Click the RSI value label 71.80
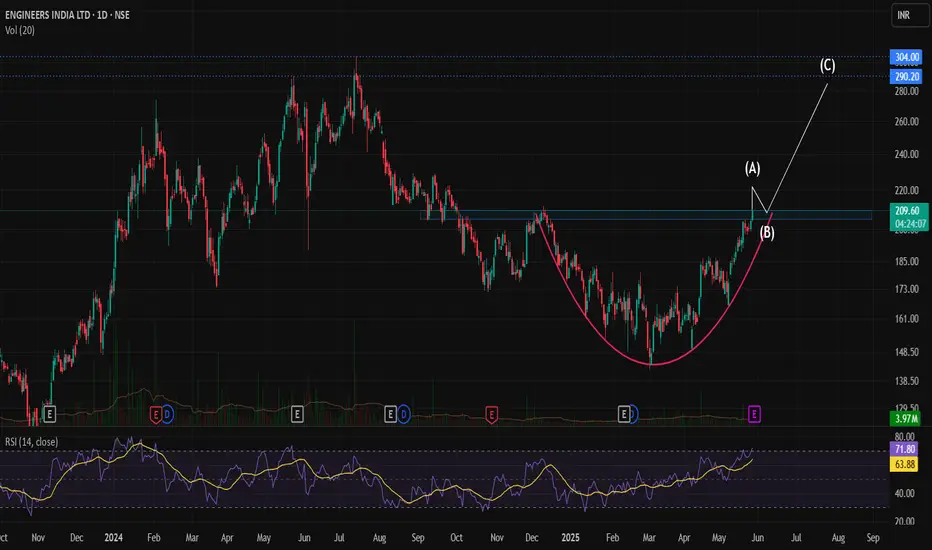Viewport: 932px width, 550px height. coord(904,450)
